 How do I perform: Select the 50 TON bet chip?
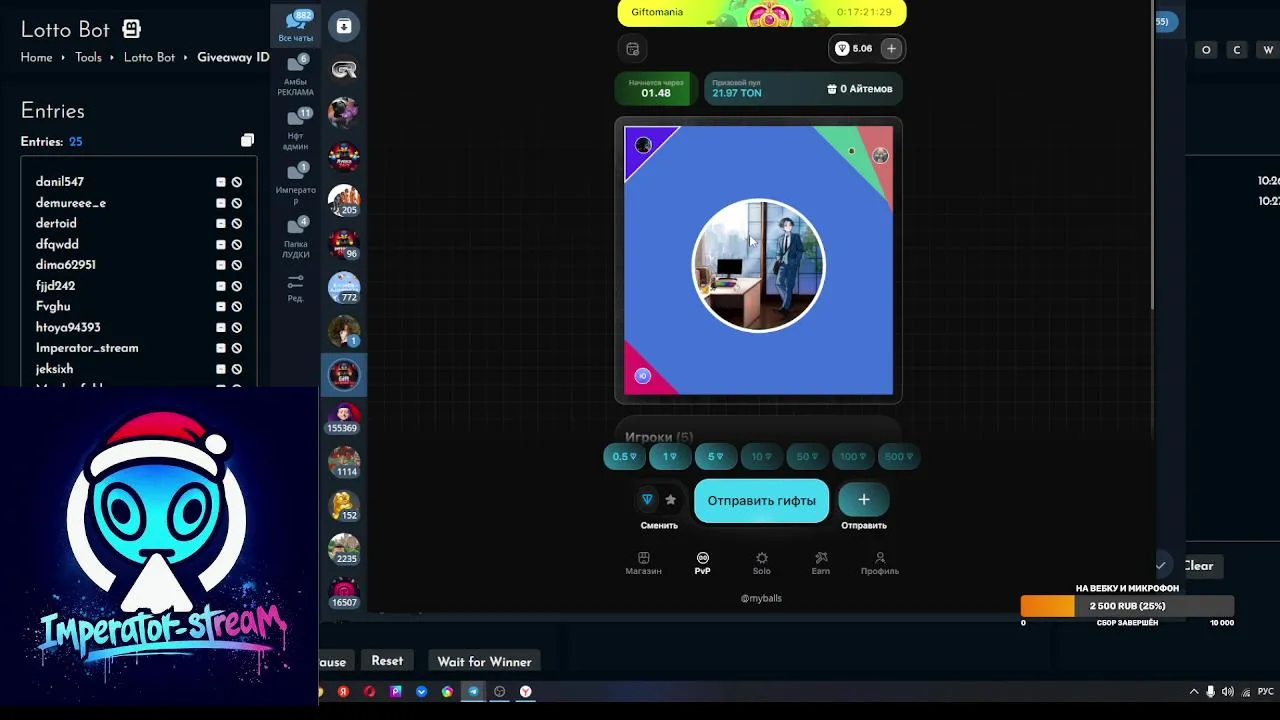tap(806, 456)
